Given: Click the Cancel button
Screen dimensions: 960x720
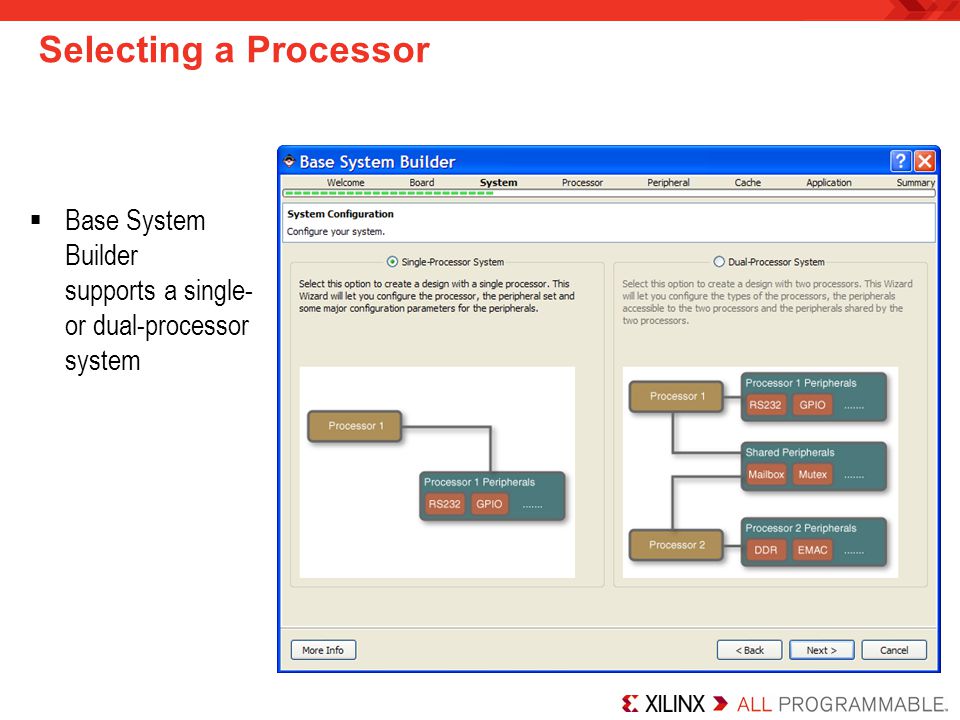Looking at the screenshot, I should coord(894,650).
